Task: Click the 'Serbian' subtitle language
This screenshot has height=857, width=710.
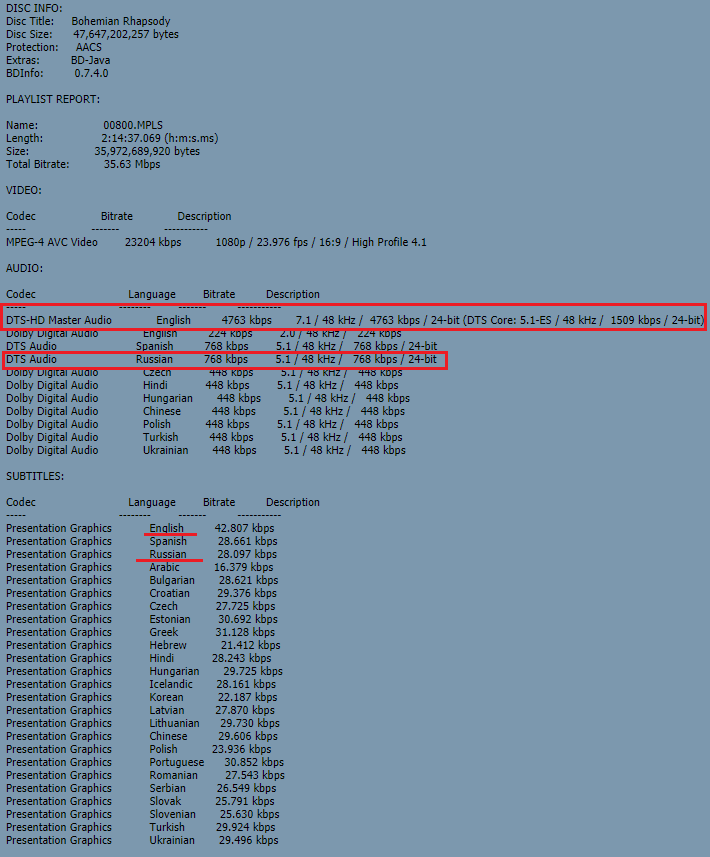Action: click(167, 789)
